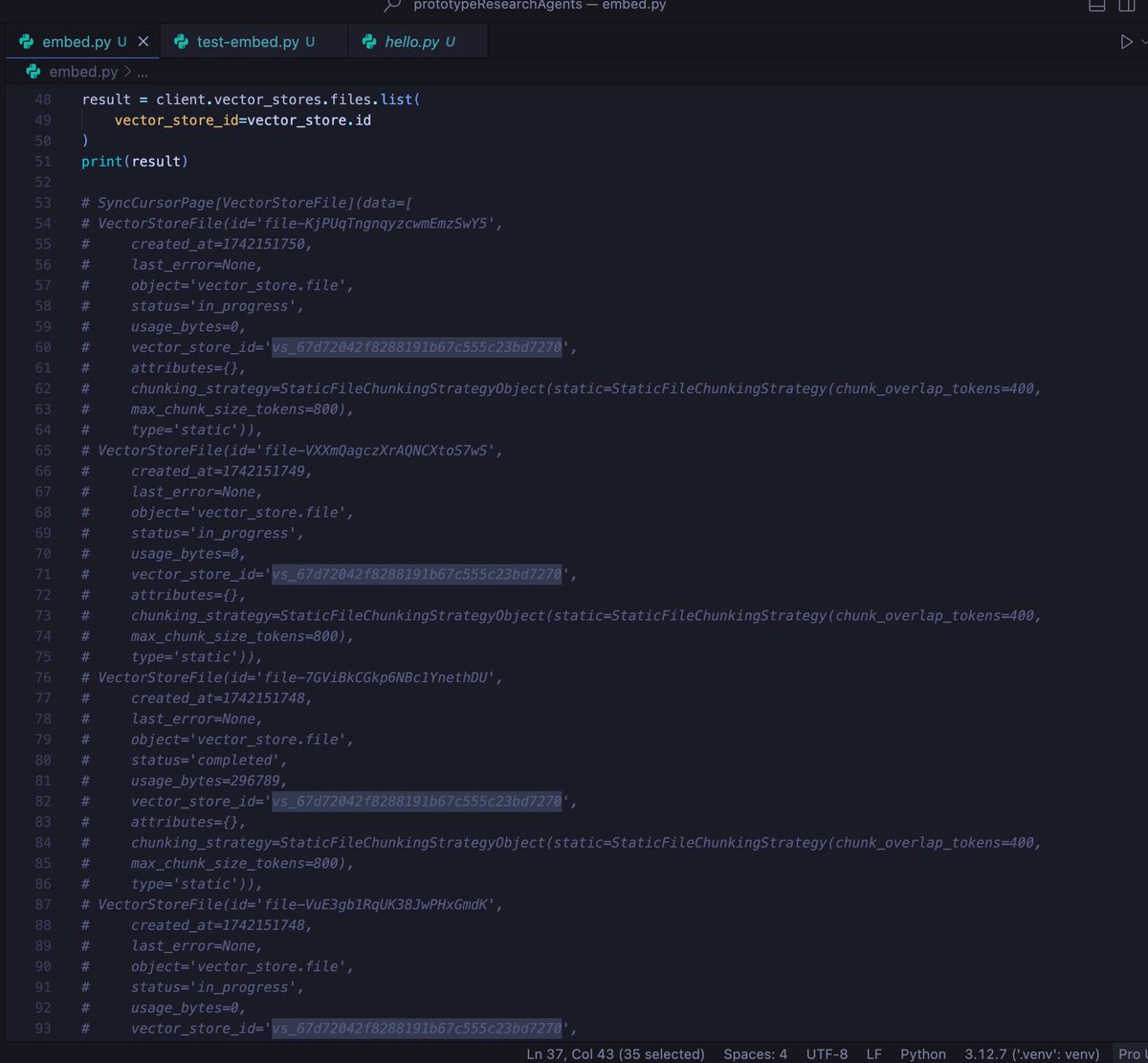Click the Python file icon in the breadcrumb

point(33,72)
